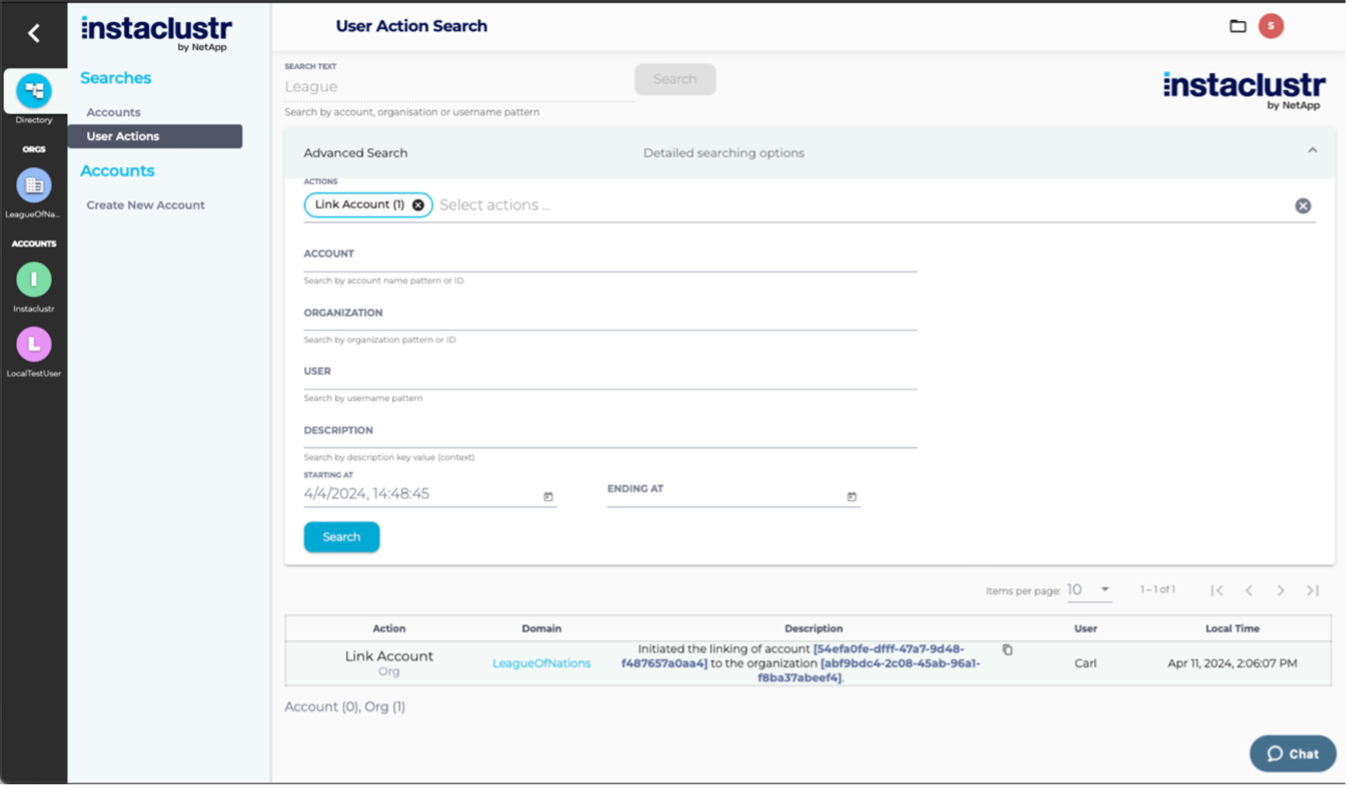Collapse the Advanced Search panel
The height and width of the screenshot is (788, 1350).
(1312, 151)
